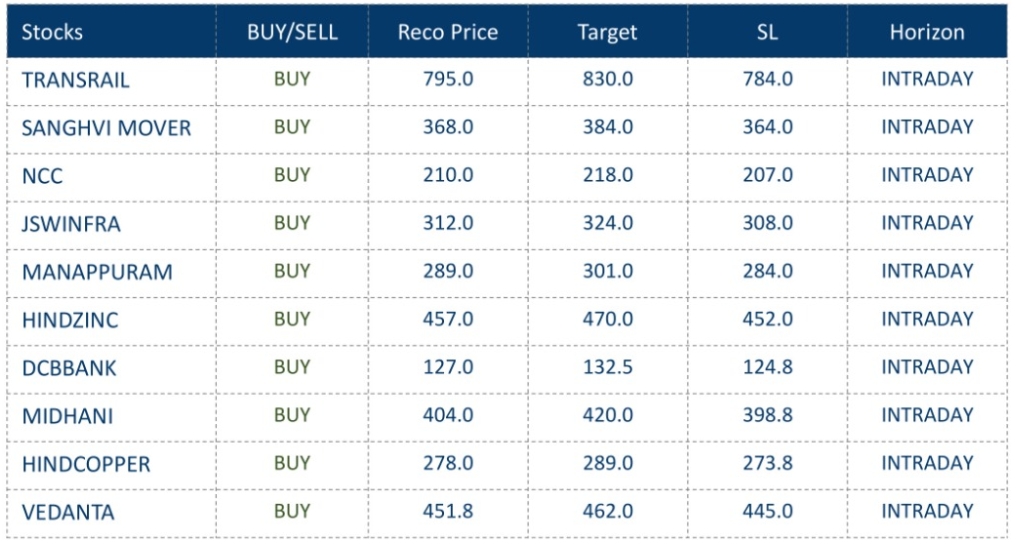Click the Stocks column header
1017x545 pixels.
[52, 32]
